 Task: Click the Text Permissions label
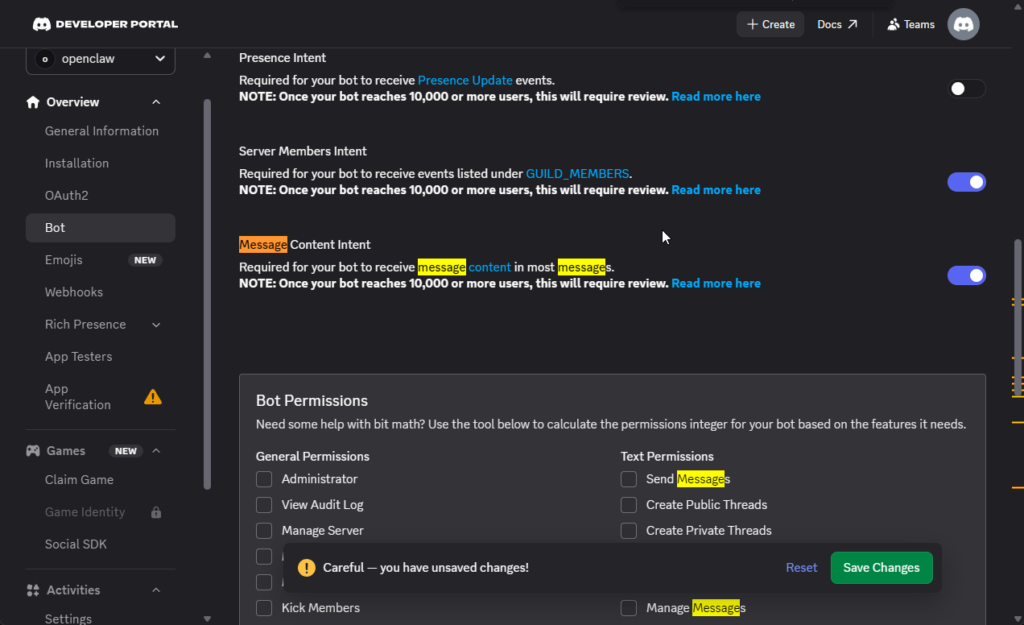point(667,457)
